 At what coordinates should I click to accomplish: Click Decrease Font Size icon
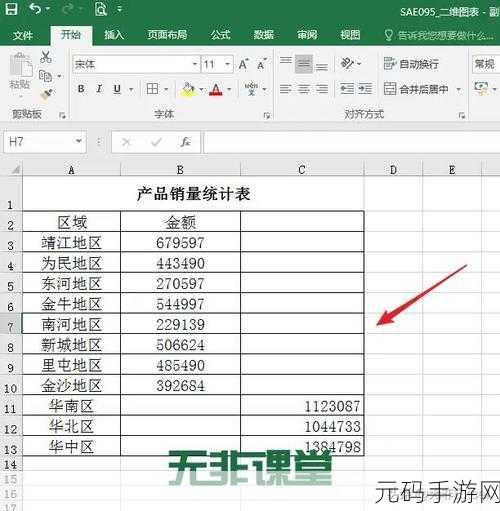[x=262, y=64]
